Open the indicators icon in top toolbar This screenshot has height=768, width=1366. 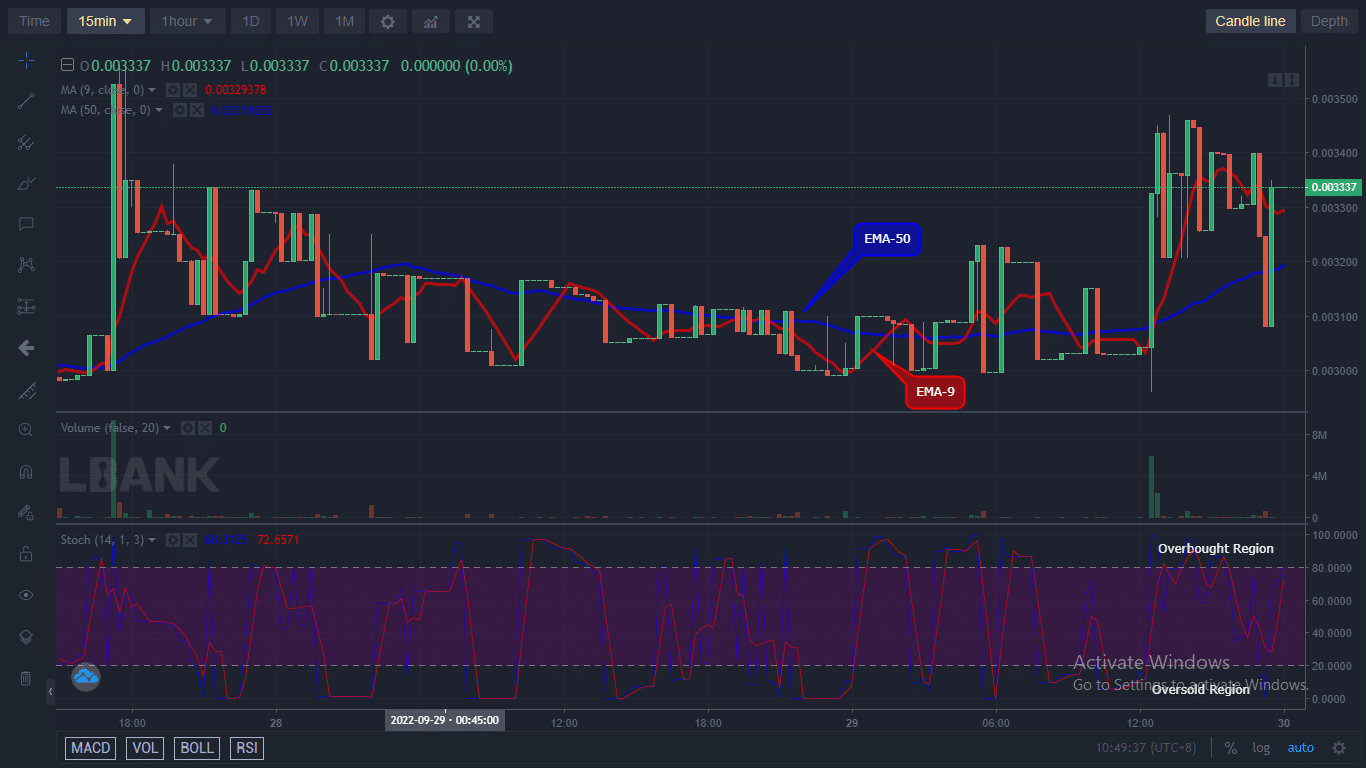coord(430,21)
